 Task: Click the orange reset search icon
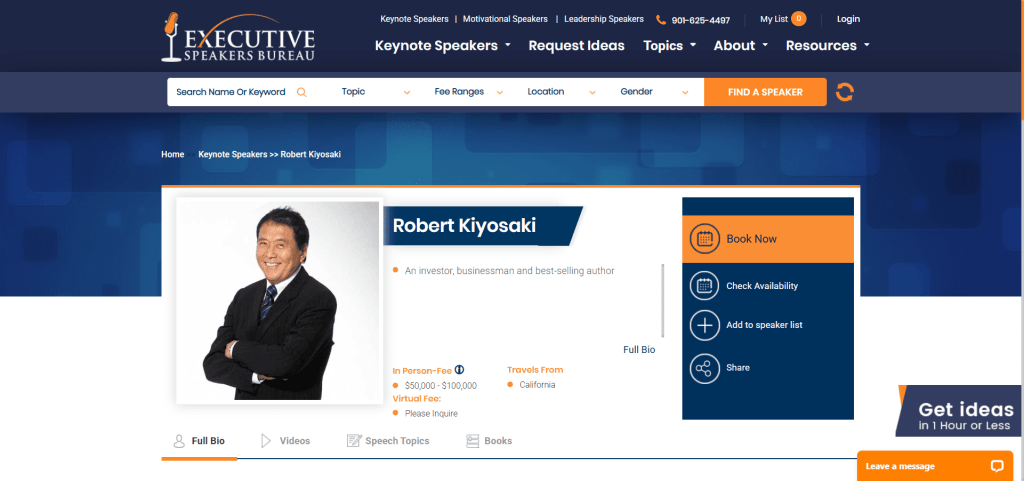click(x=844, y=92)
